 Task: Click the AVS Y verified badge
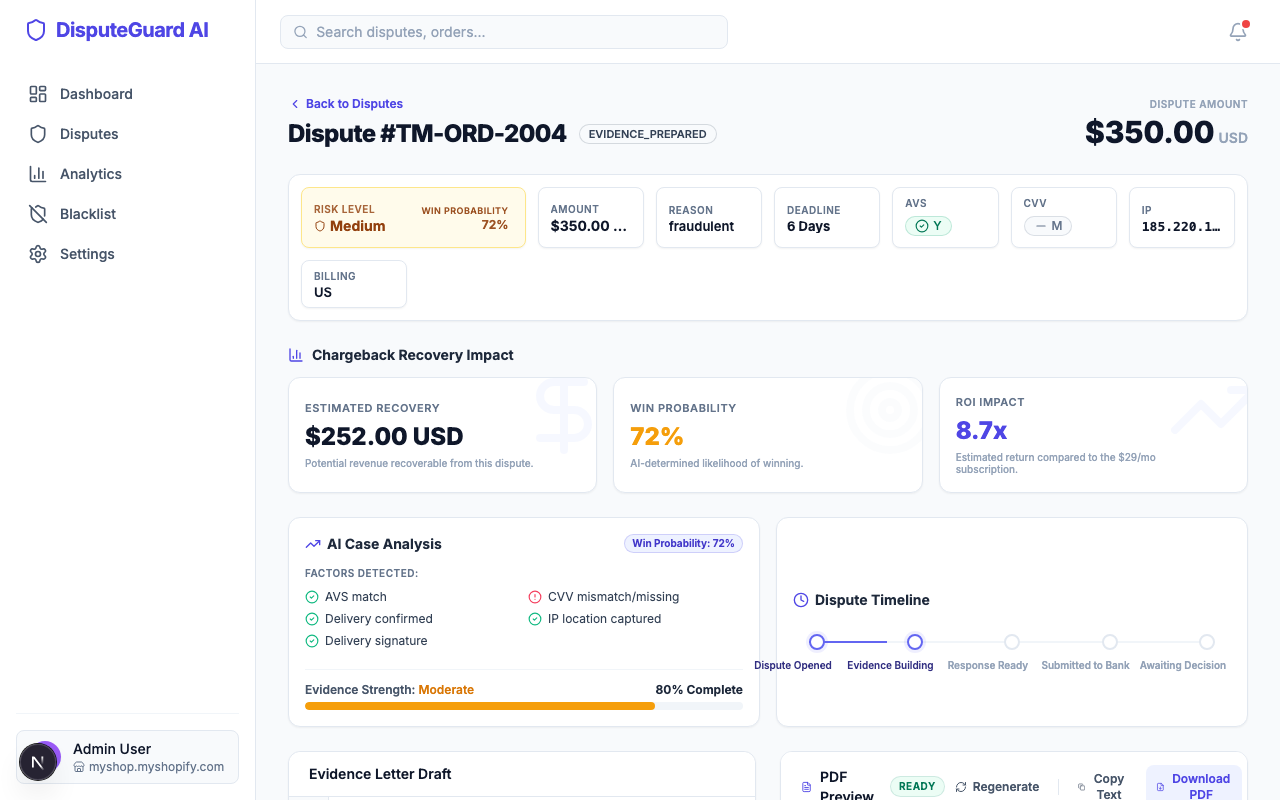tap(928, 225)
